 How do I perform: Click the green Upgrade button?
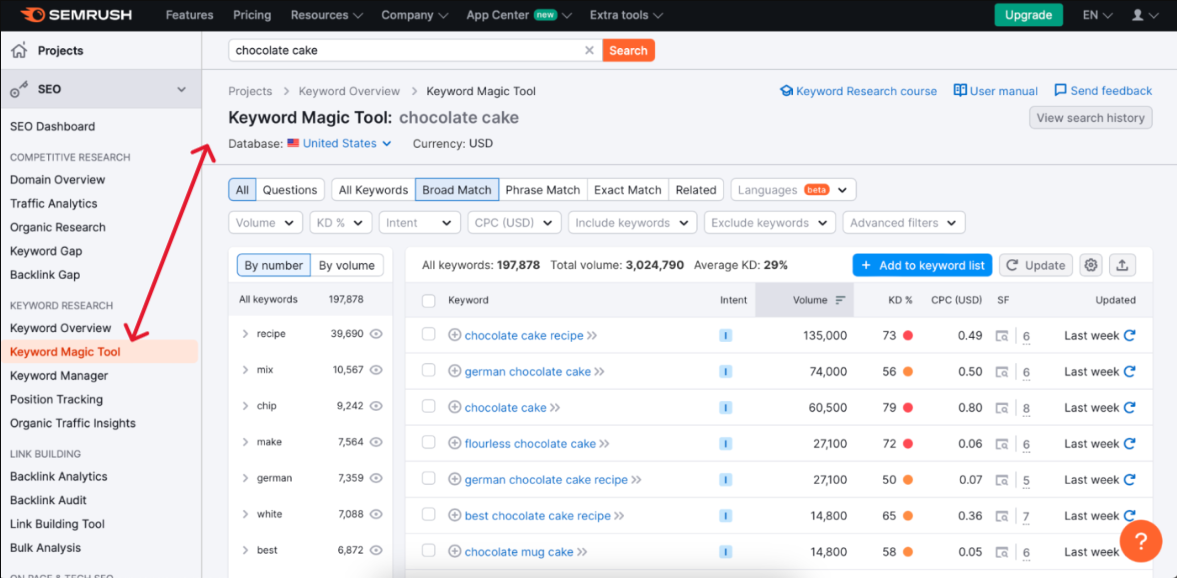tap(1028, 15)
